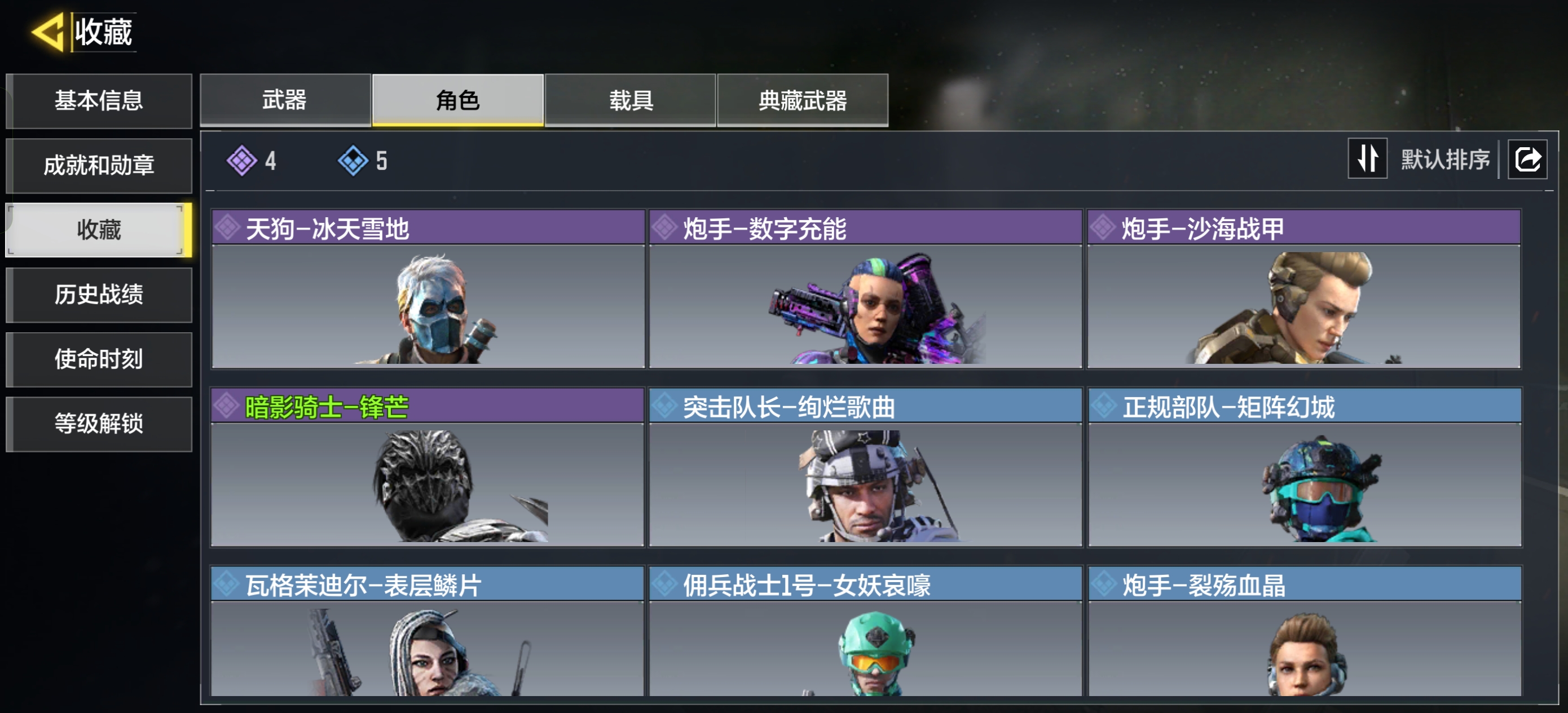Select the 角色 tab

(458, 100)
